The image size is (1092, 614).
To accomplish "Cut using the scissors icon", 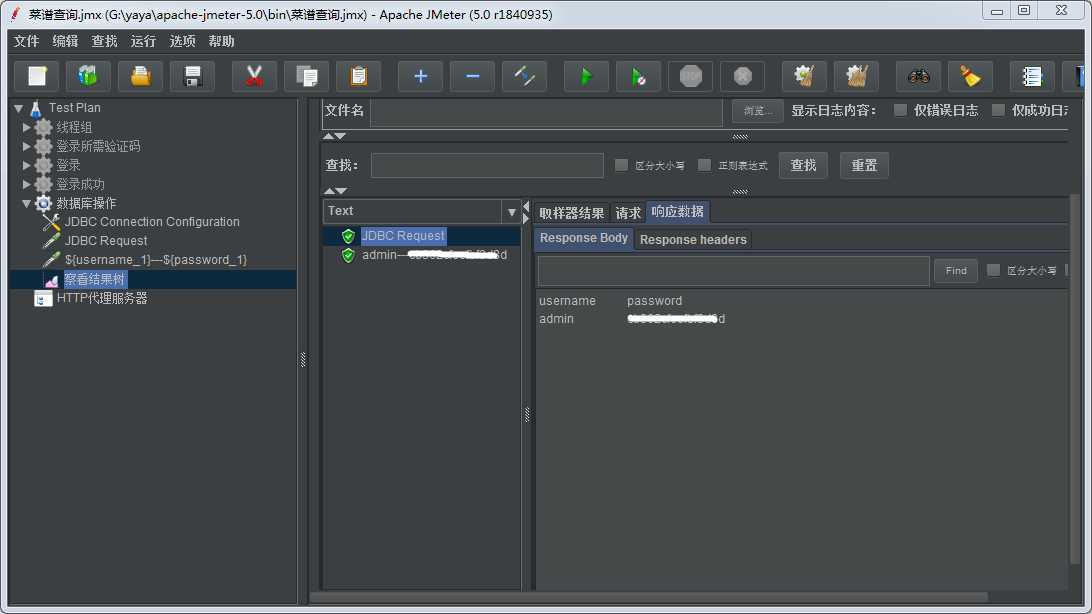I will click(254, 76).
